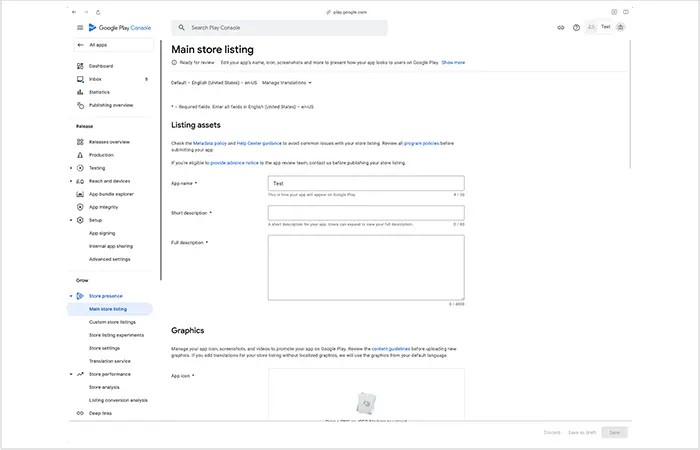This screenshot has width=700, height=450.
Task: Open Custom store listings
Action: pos(112,322)
